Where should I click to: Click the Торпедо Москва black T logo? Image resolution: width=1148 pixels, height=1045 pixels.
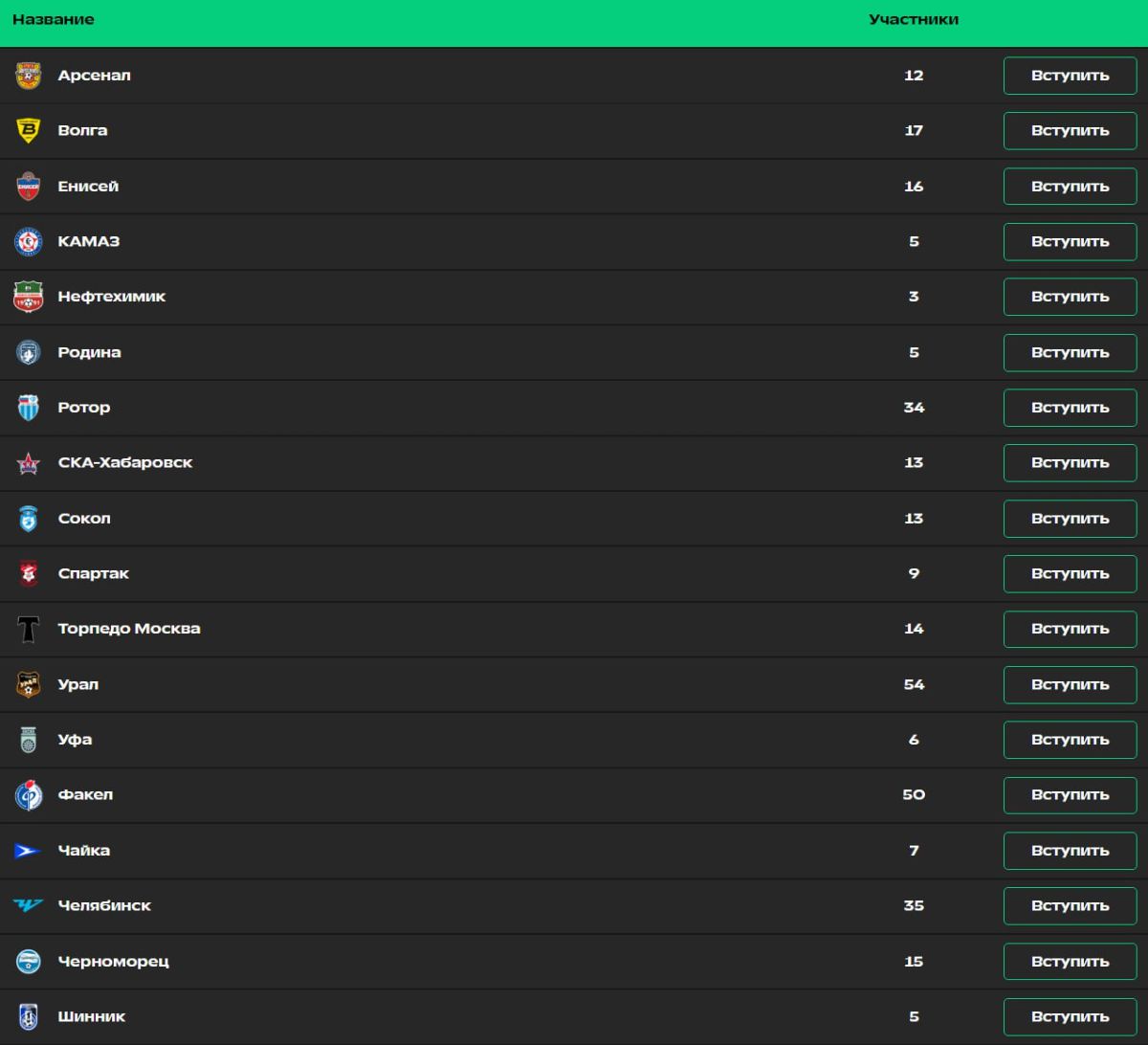29,630
